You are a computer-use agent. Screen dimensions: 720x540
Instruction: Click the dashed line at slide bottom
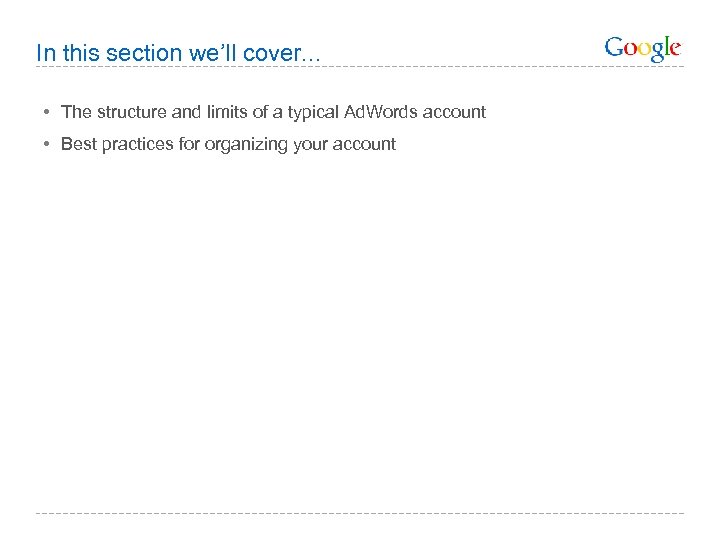pos(360,514)
